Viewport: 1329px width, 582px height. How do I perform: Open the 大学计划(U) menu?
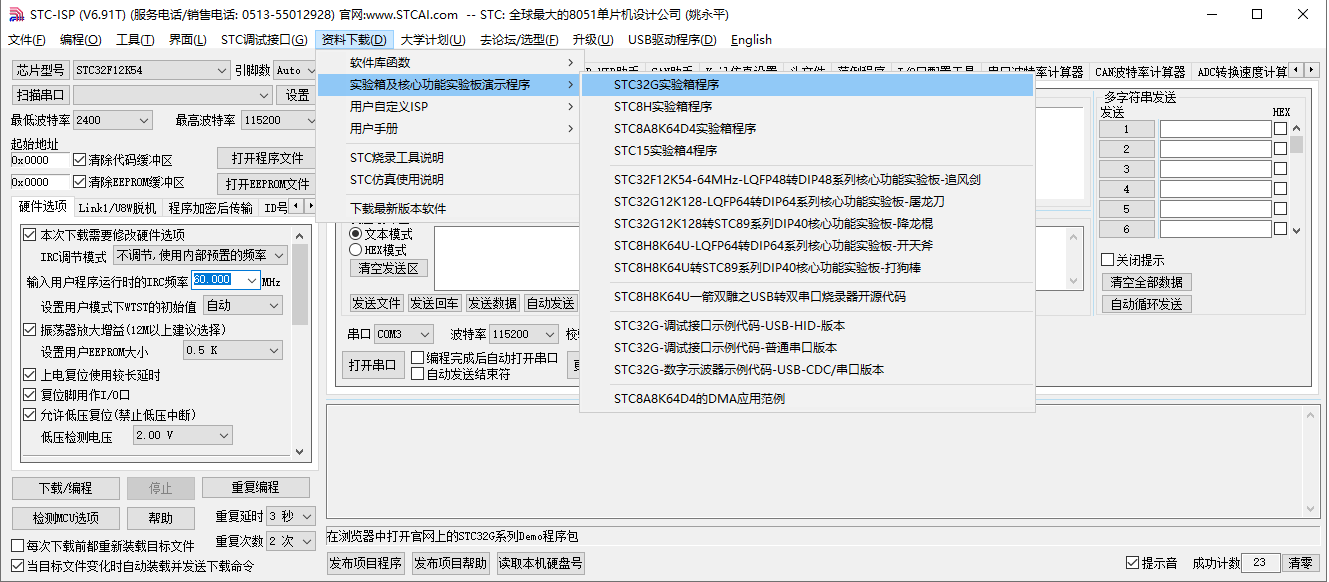(433, 40)
